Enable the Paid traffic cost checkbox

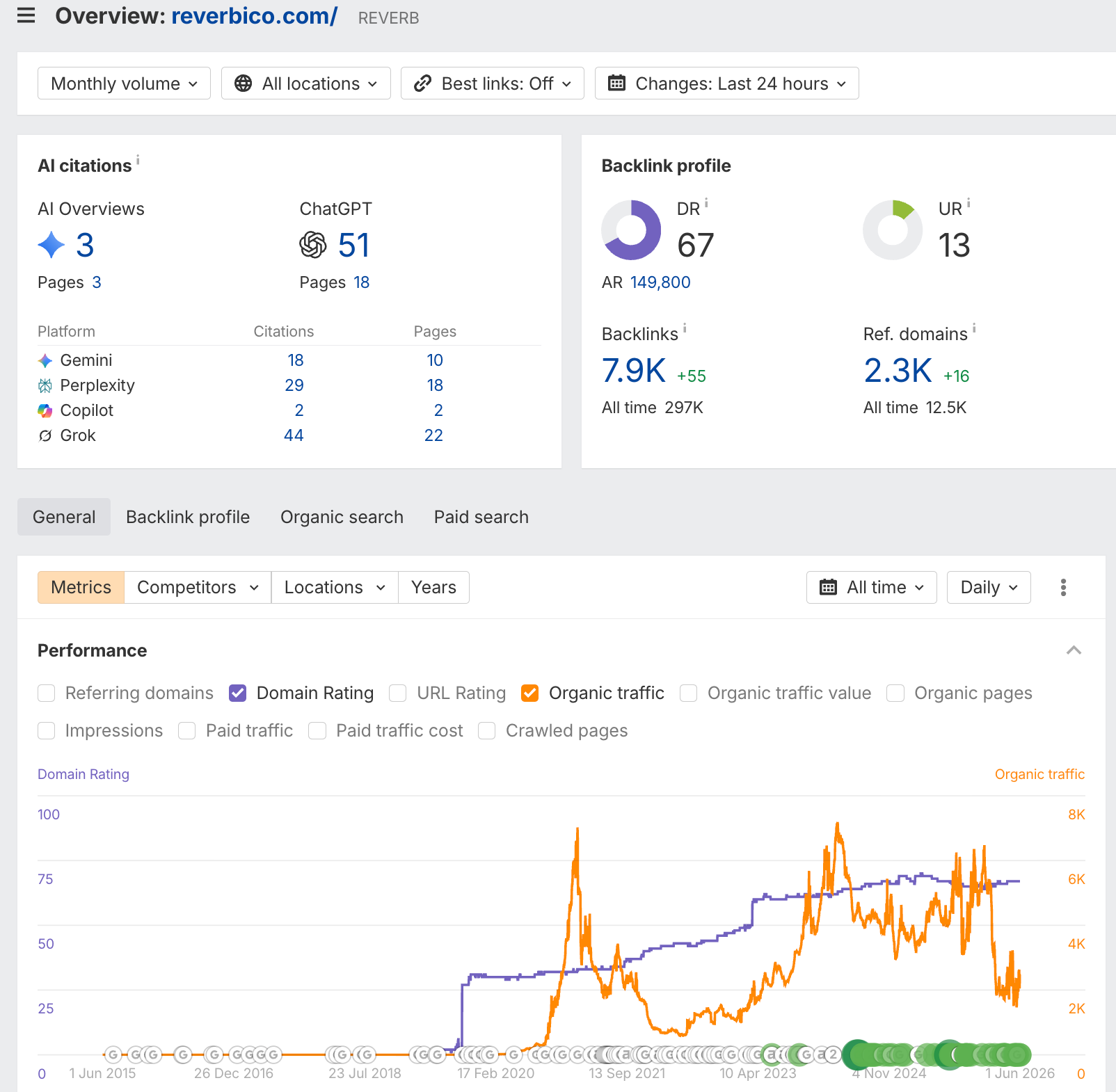pyautogui.click(x=317, y=731)
